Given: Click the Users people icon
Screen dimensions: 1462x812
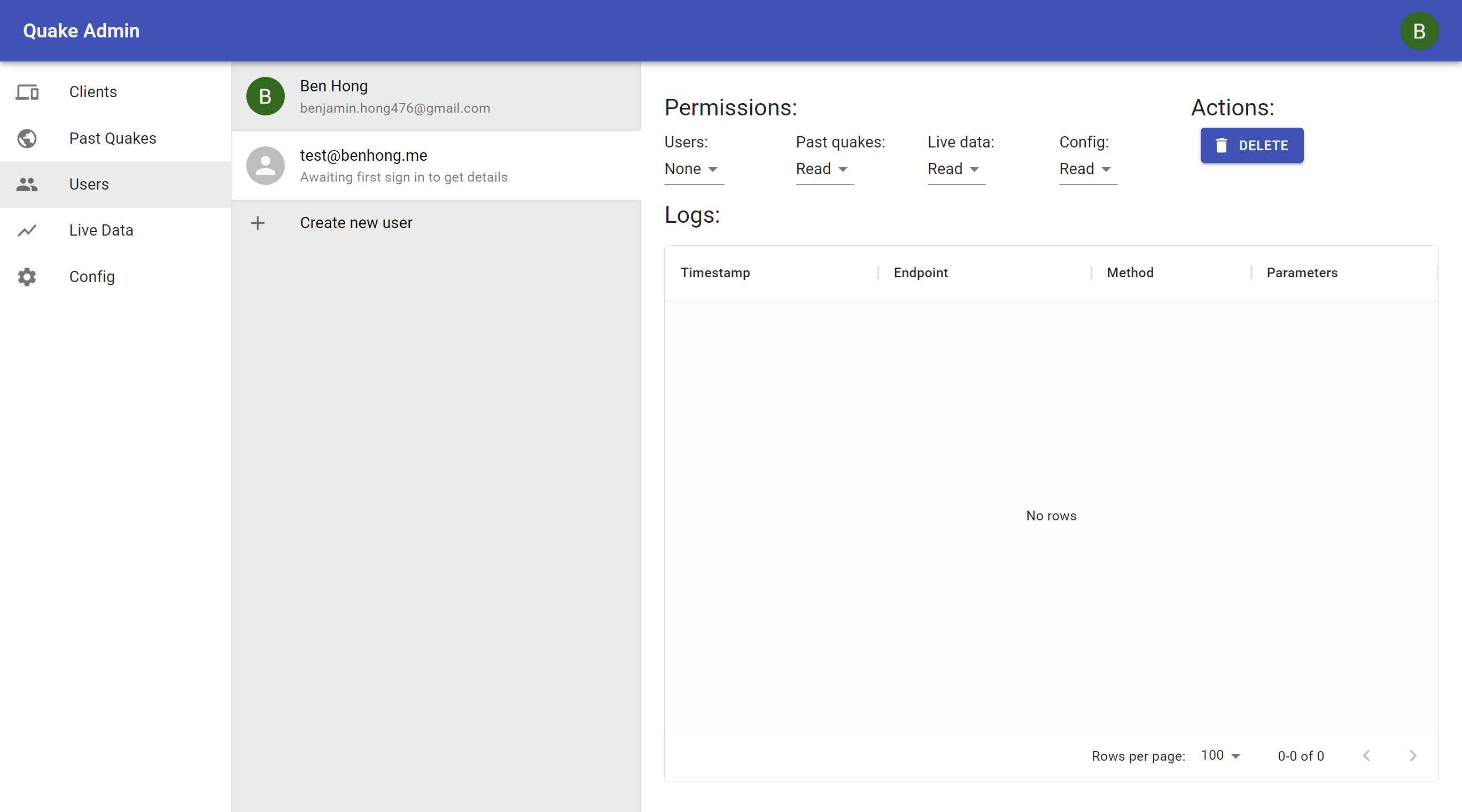Looking at the screenshot, I should (27, 184).
